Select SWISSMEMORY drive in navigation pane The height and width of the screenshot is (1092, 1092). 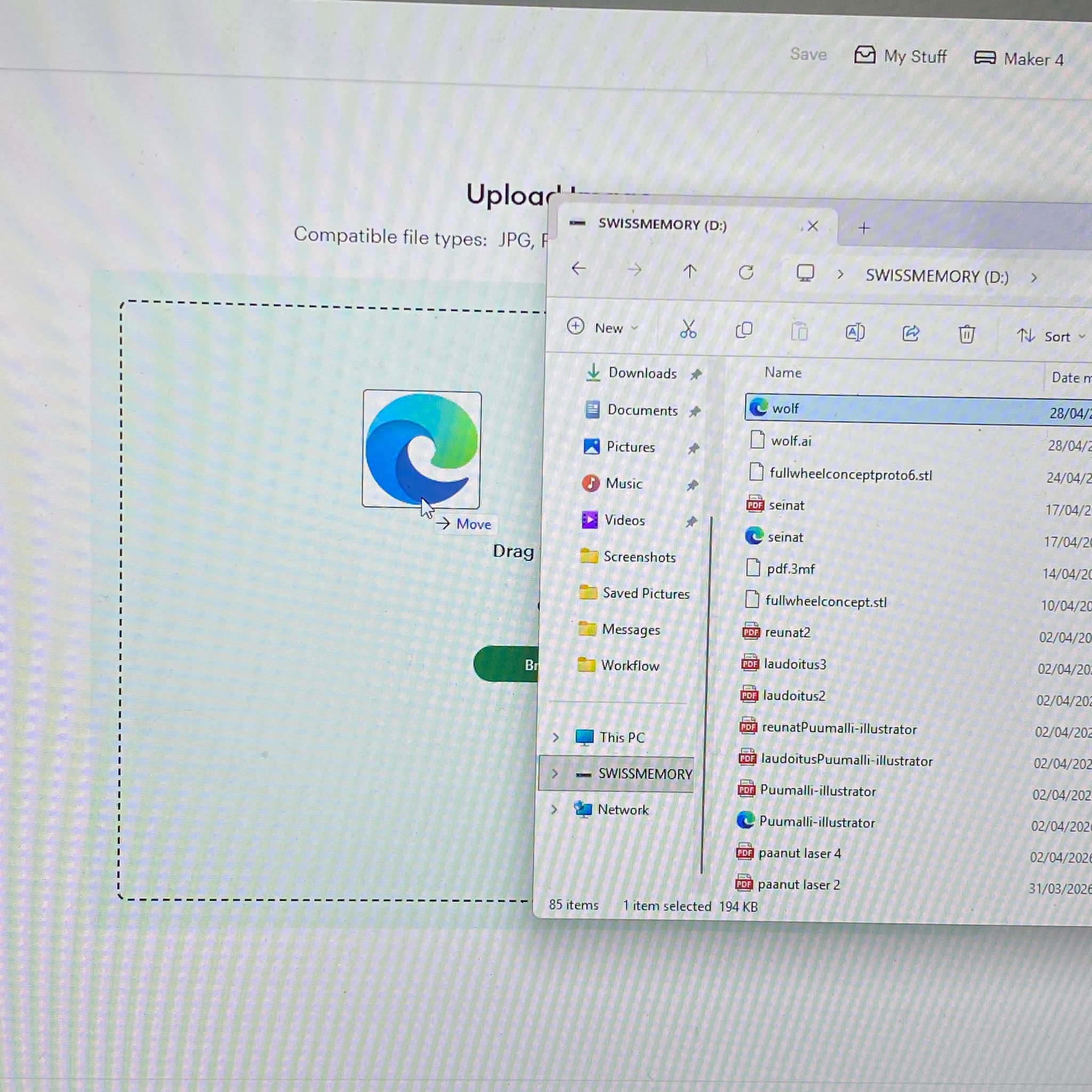[616, 774]
